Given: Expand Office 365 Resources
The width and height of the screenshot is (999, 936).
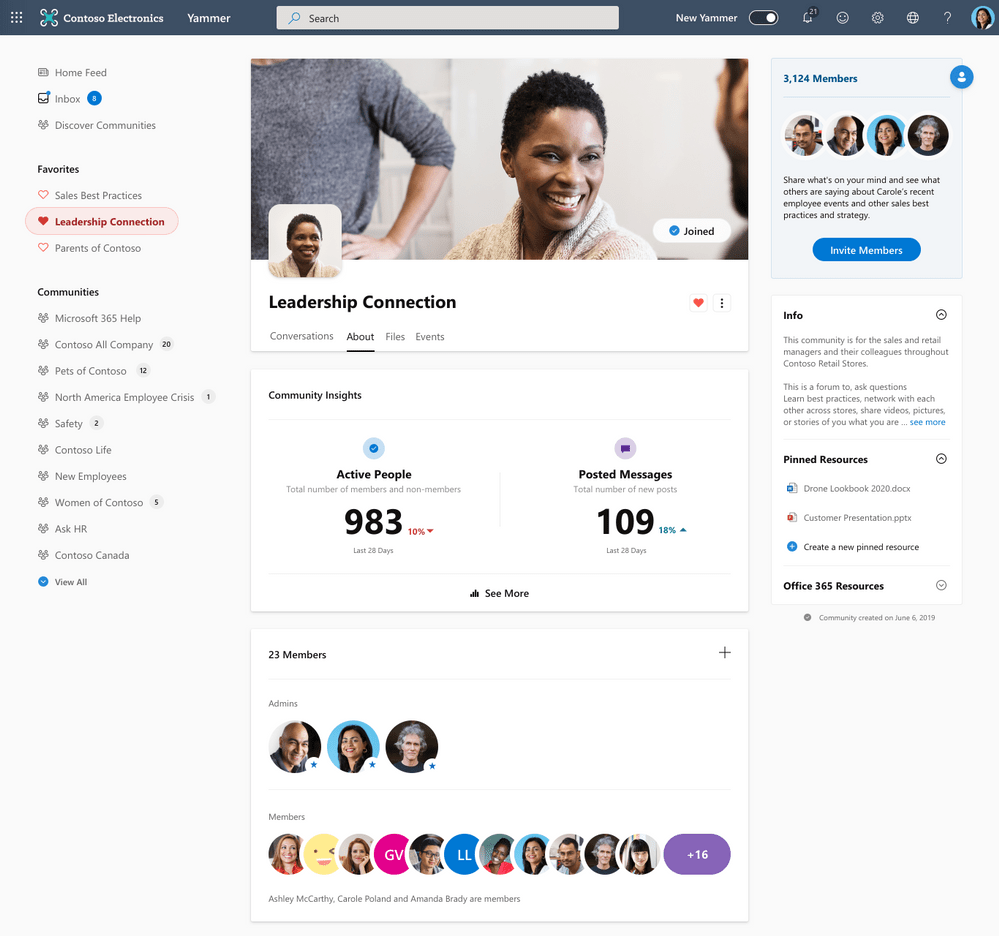Looking at the screenshot, I should click(941, 585).
